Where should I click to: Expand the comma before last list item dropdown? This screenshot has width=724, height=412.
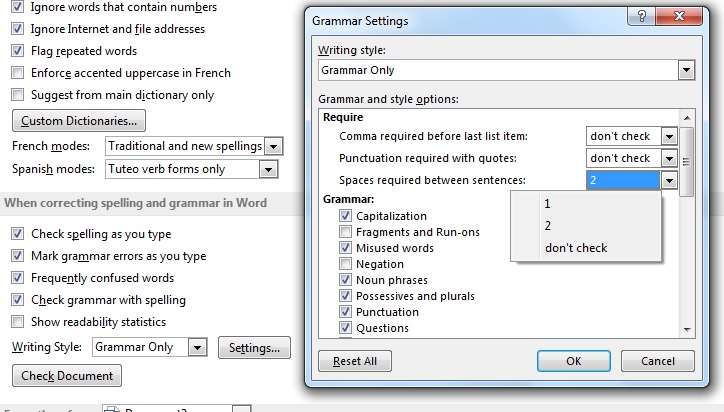669,136
